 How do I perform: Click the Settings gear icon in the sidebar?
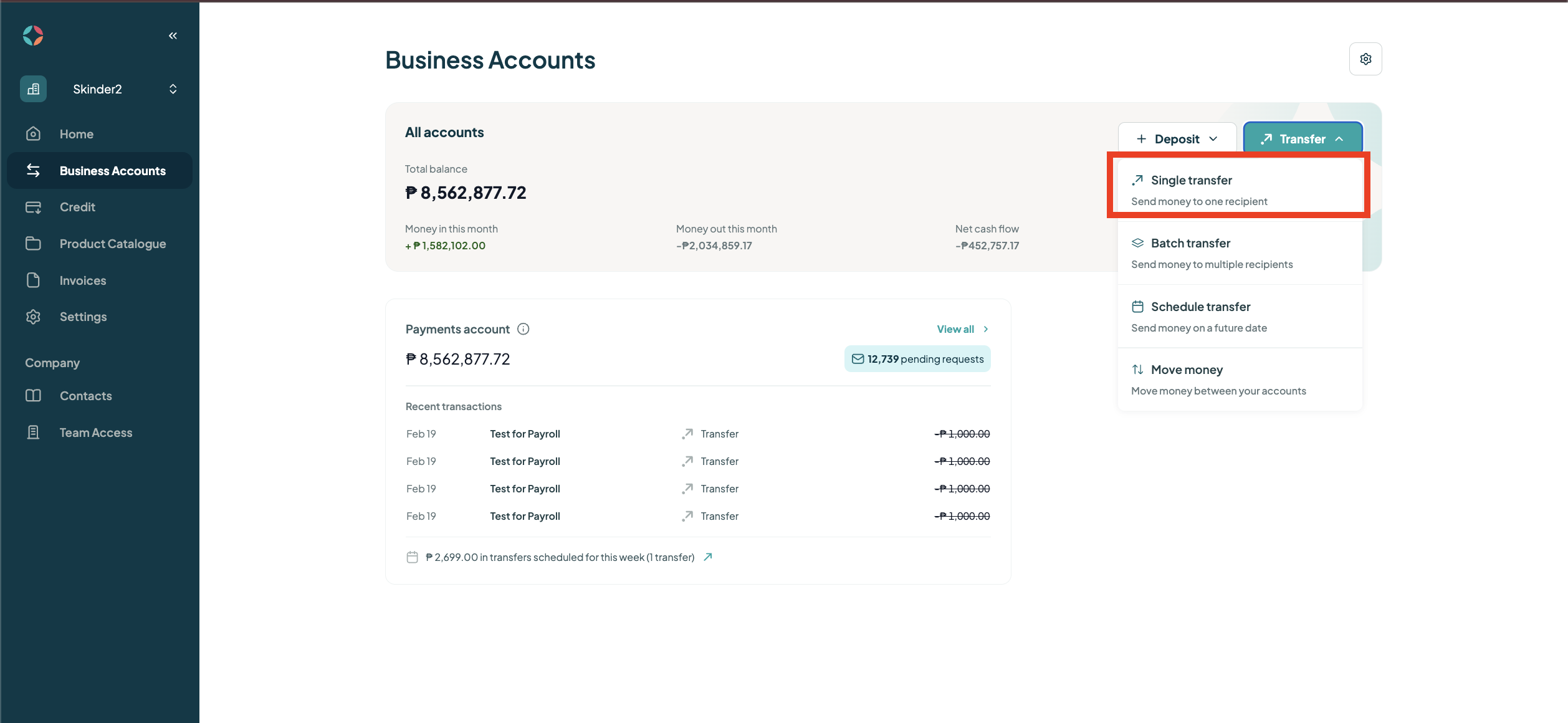(x=33, y=317)
